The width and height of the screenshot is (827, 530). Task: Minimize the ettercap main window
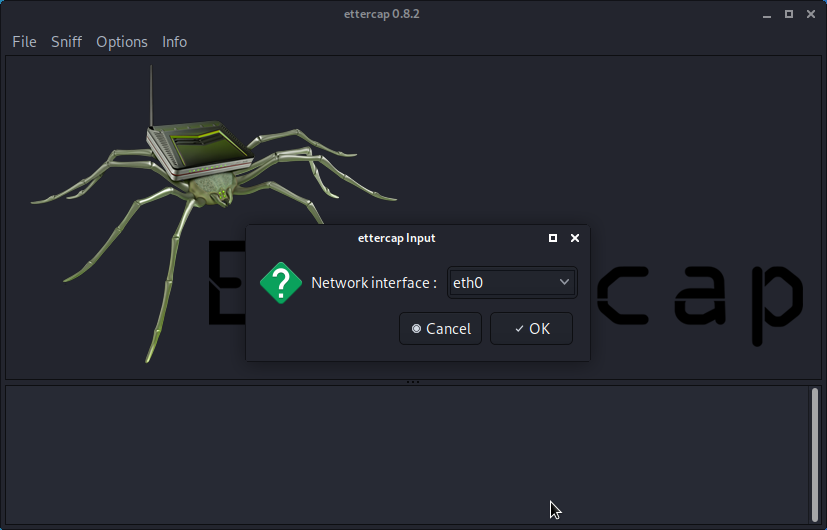click(767, 15)
